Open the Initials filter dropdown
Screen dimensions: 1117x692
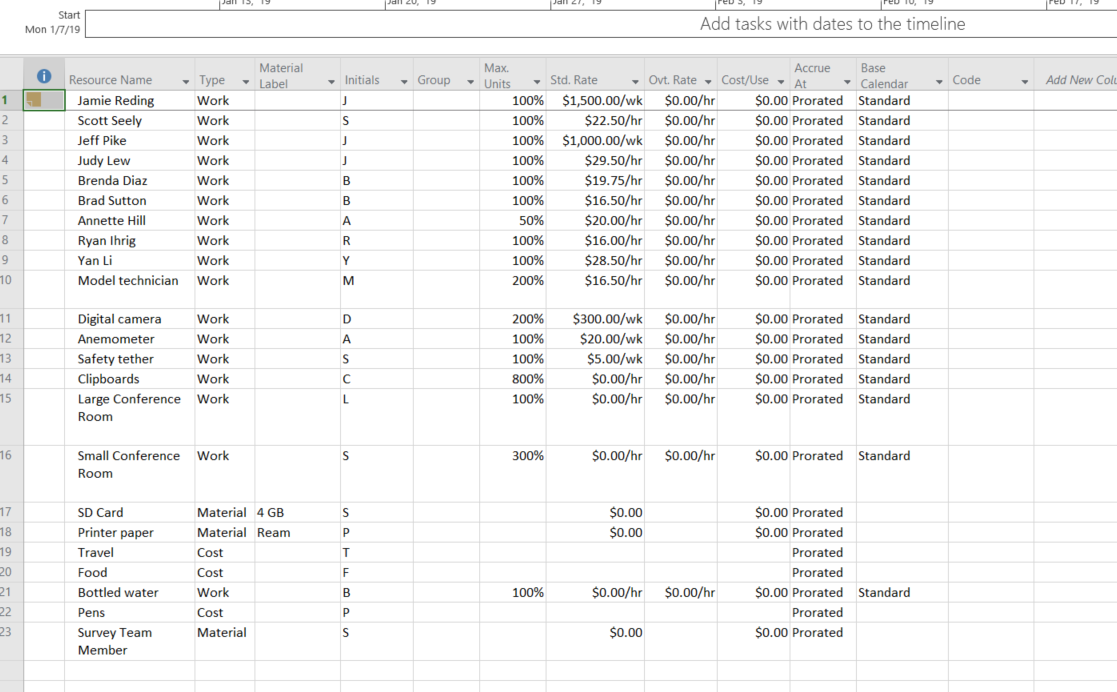click(x=405, y=79)
